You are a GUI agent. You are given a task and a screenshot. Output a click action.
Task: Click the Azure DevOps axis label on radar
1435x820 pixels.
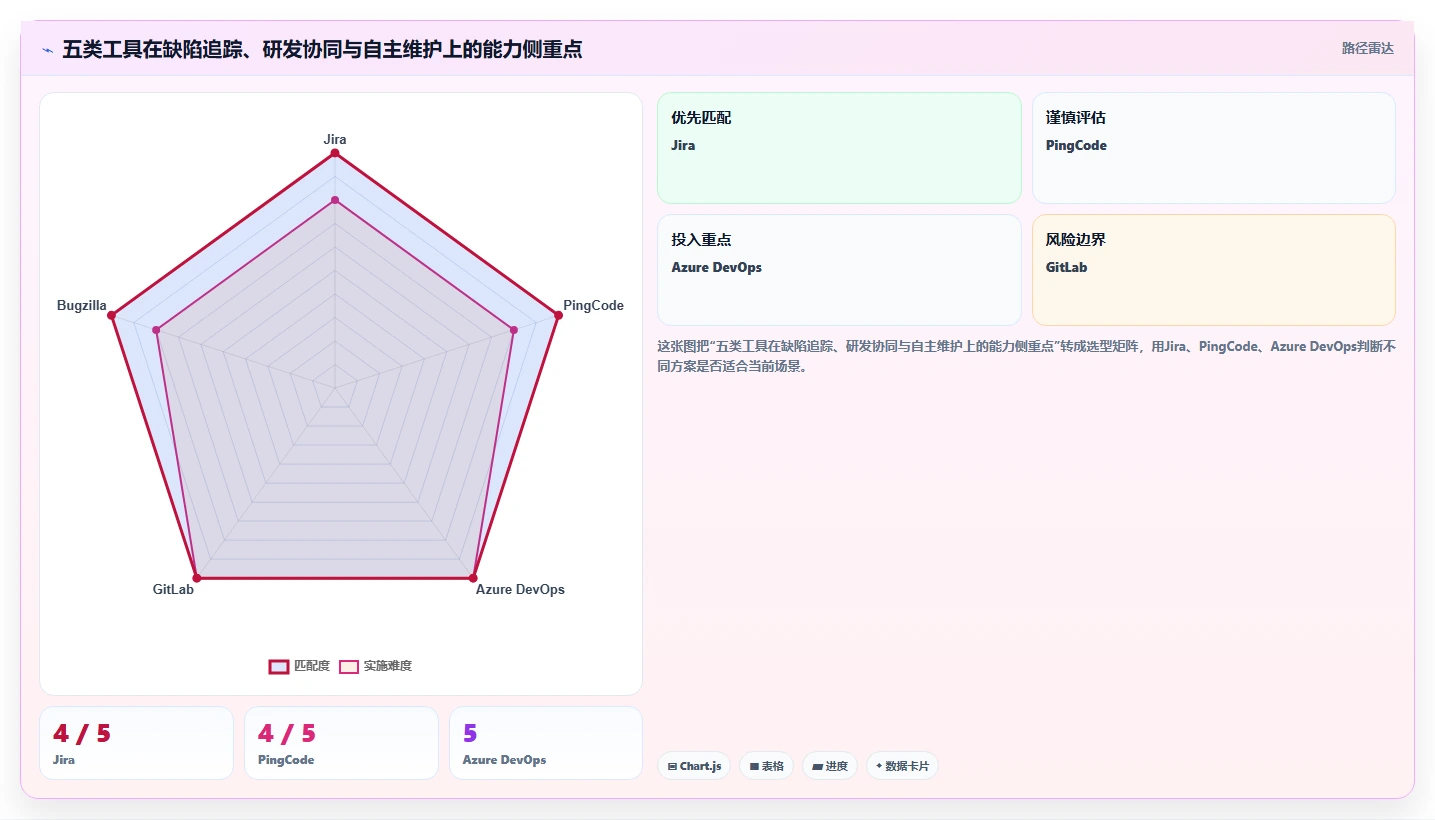tap(520, 589)
